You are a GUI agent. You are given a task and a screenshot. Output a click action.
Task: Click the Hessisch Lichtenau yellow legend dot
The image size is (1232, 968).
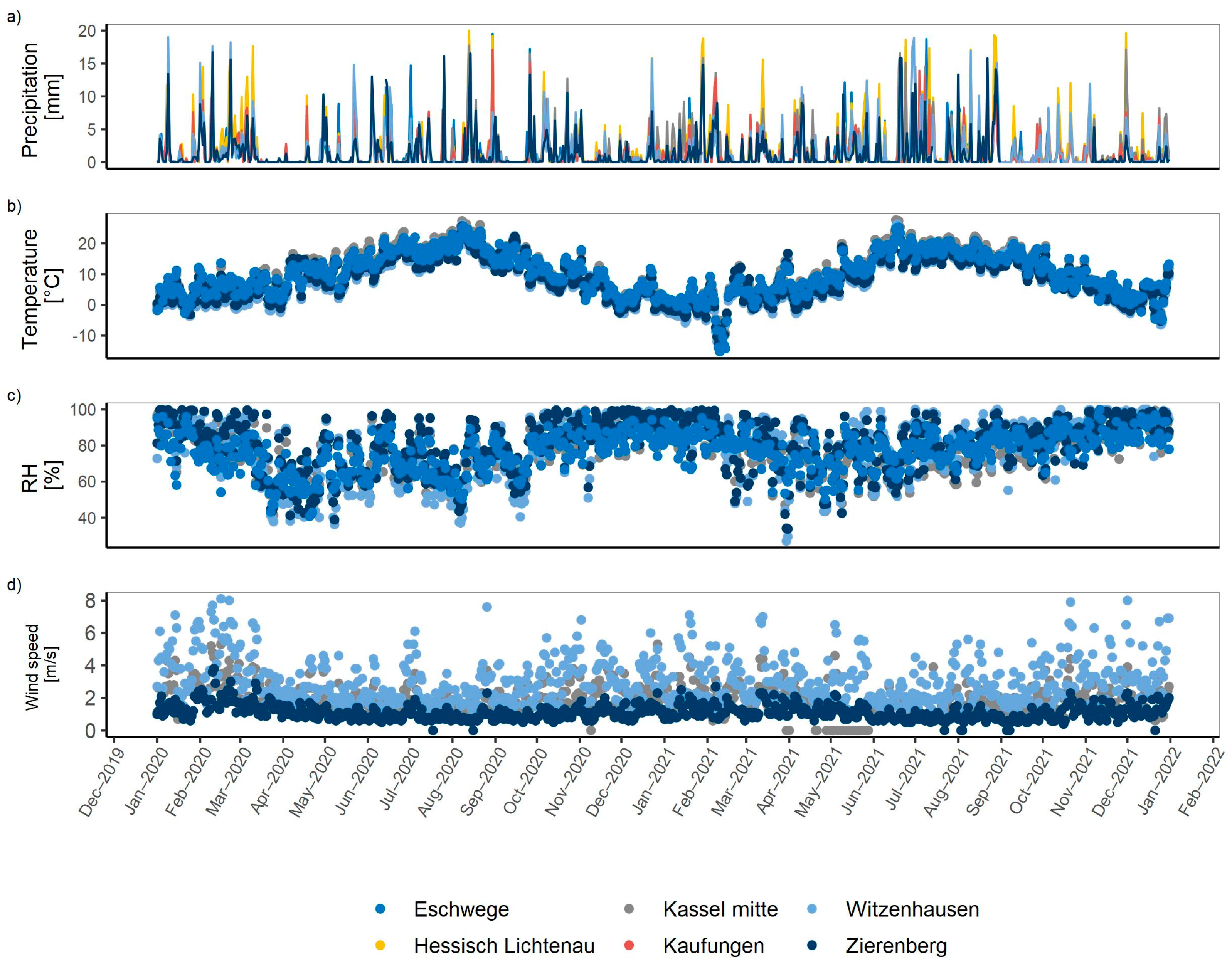[x=380, y=945]
